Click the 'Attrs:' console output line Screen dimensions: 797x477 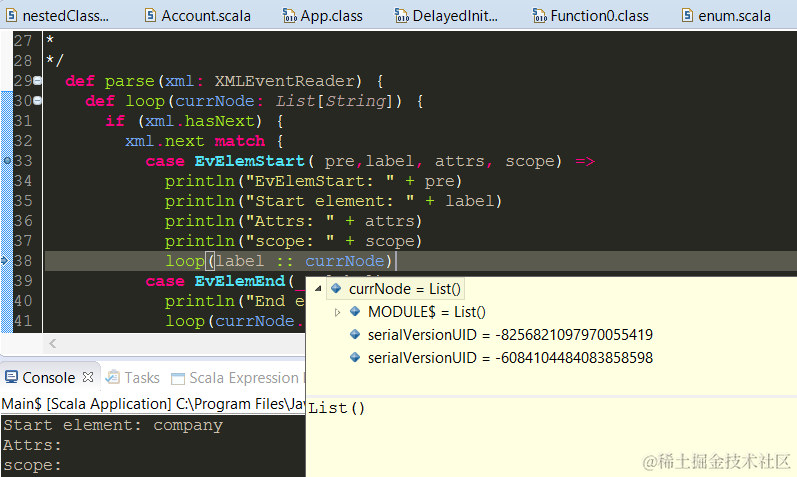coord(32,445)
